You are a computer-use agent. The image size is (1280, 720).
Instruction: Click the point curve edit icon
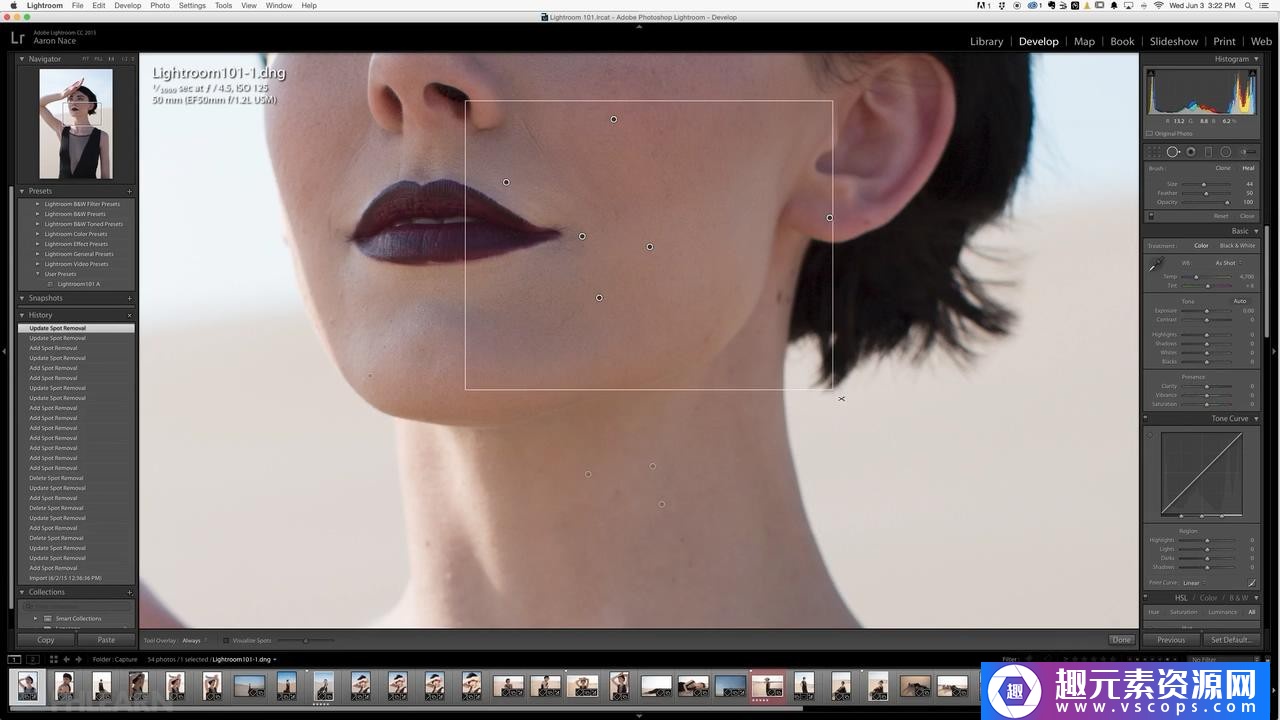pos(1251,582)
